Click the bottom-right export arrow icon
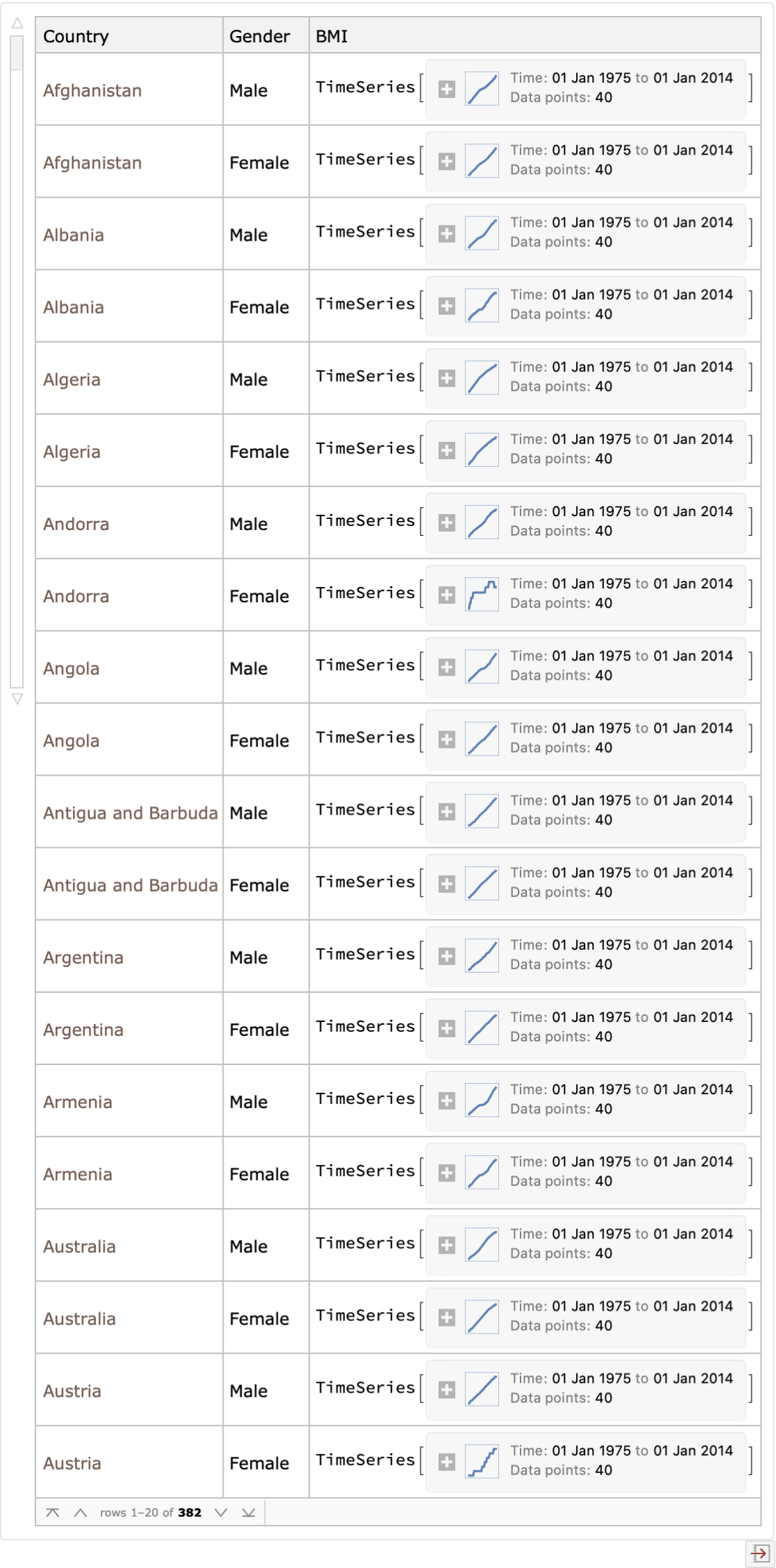The height and width of the screenshot is (1568, 776). (x=759, y=1553)
